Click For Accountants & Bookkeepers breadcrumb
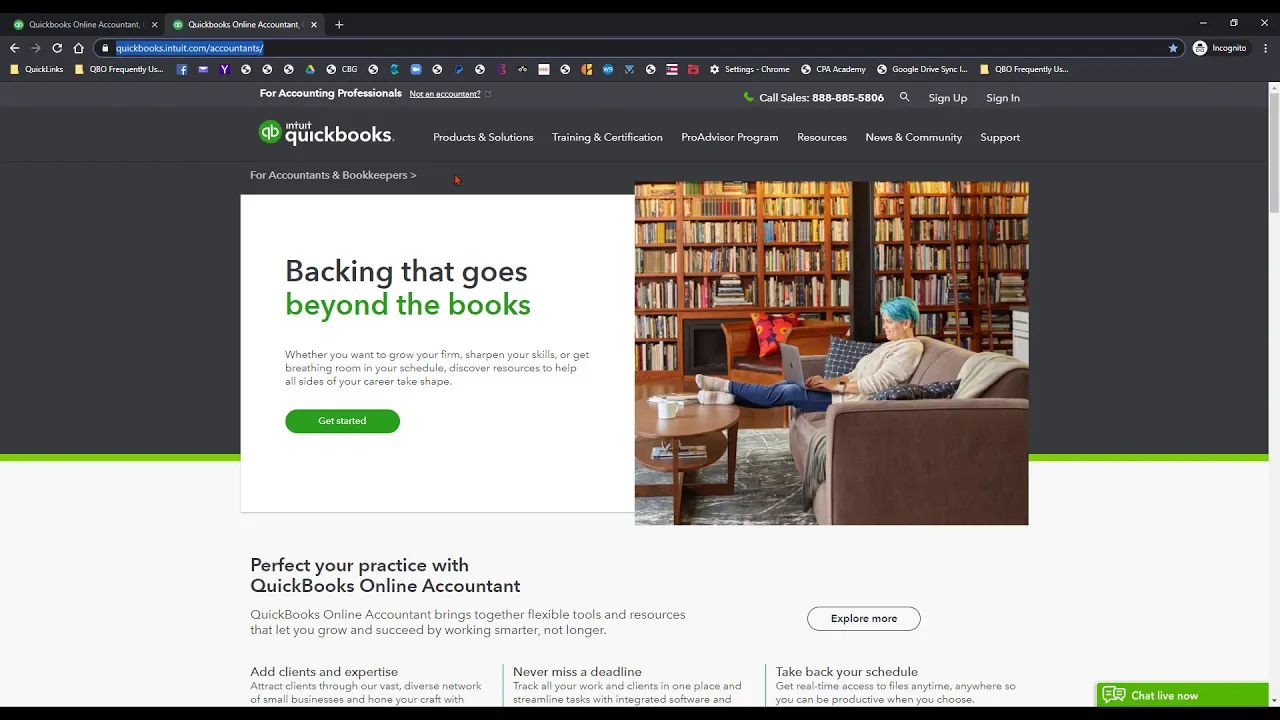The width and height of the screenshot is (1280, 720). [333, 175]
